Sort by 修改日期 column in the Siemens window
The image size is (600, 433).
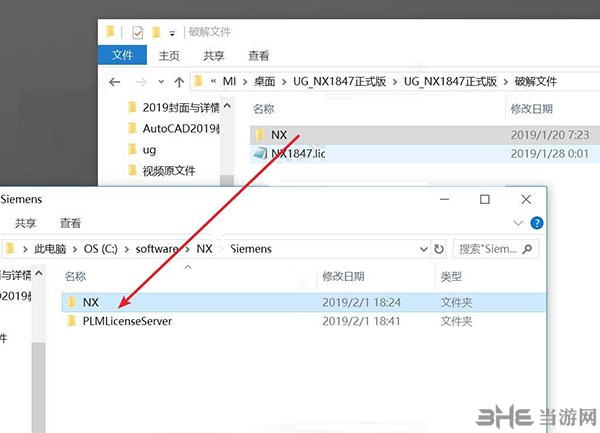coord(343,277)
